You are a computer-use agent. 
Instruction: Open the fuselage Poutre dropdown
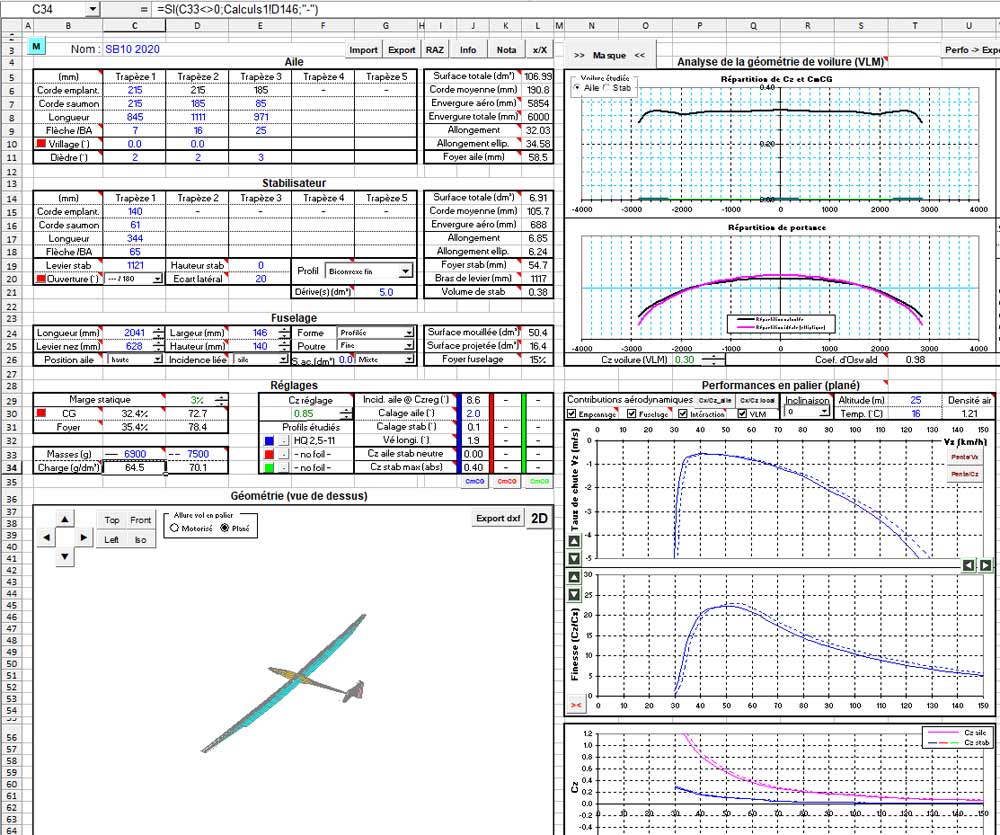point(409,346)
